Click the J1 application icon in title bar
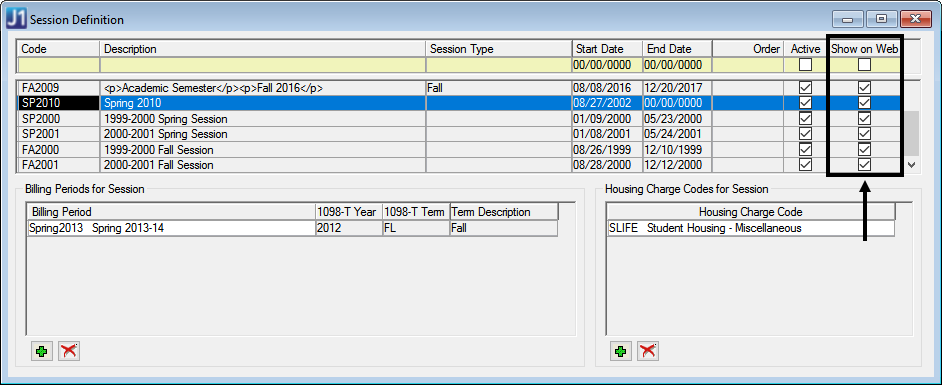Viewport: 942px width, 385px height. pyautogui.click(x=16, y=20)
